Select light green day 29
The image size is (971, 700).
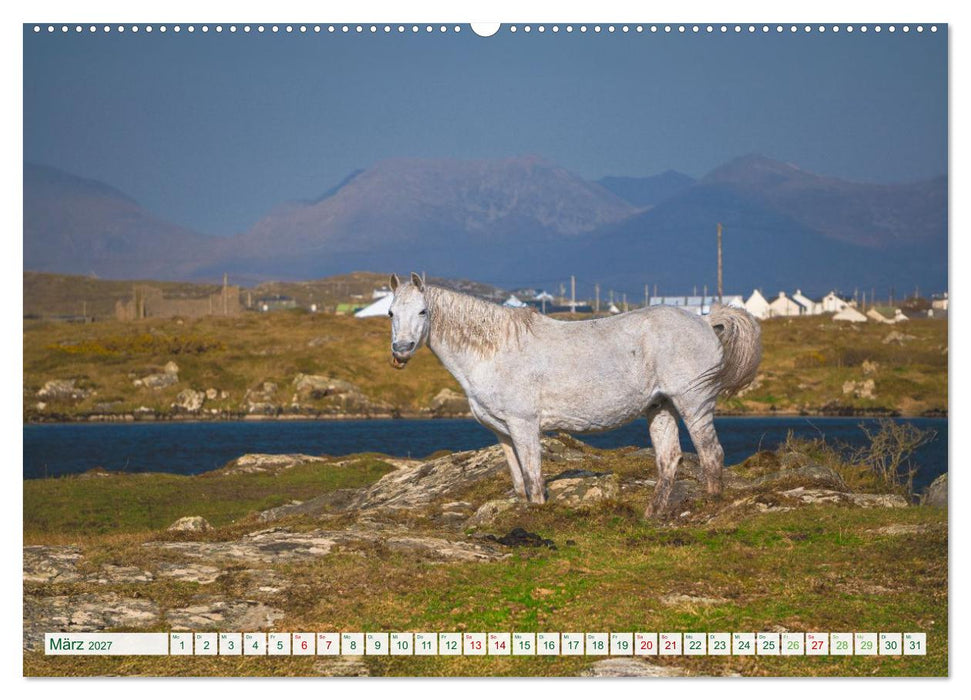[866, 644]
